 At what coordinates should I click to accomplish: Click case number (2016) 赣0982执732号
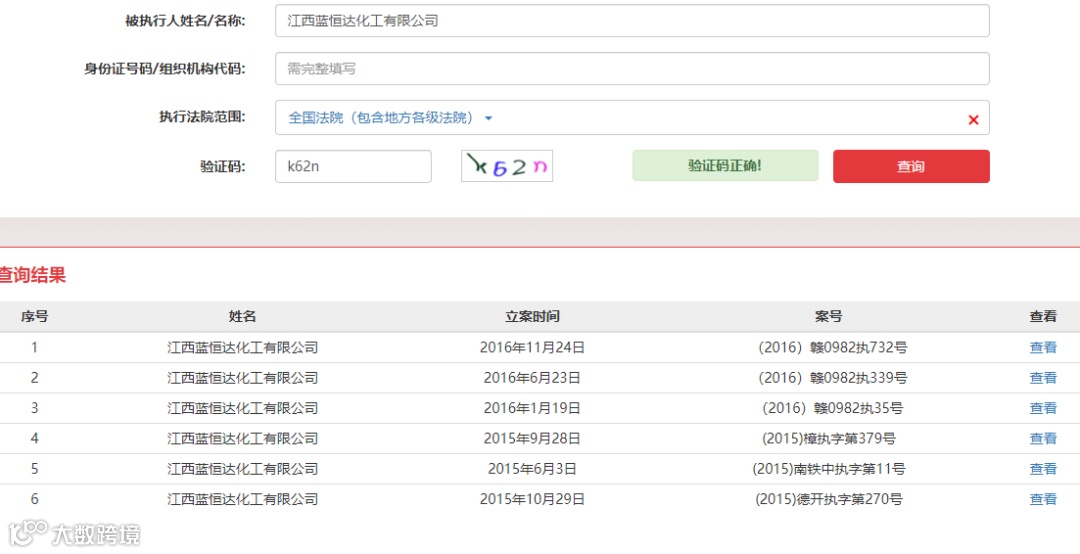831,347
